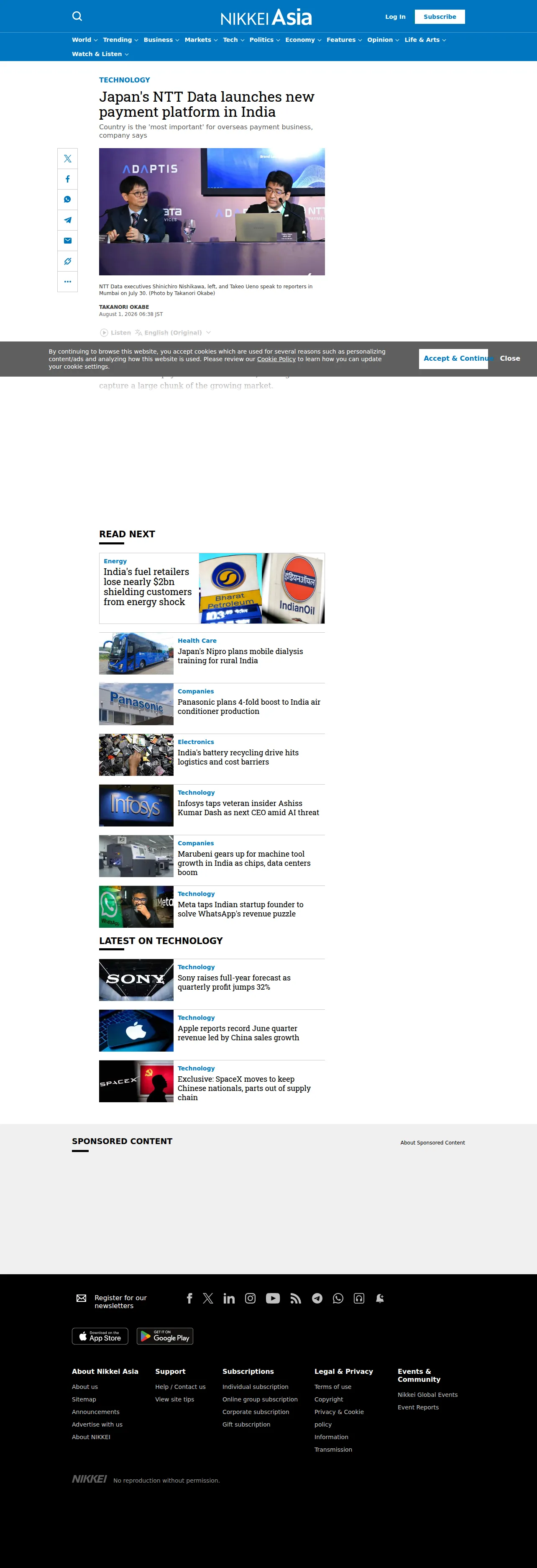The width and height of the screenshot is (537, 1568).
Task: Accept & Continue on the cookie banner
Action: [x=454, y=359]
